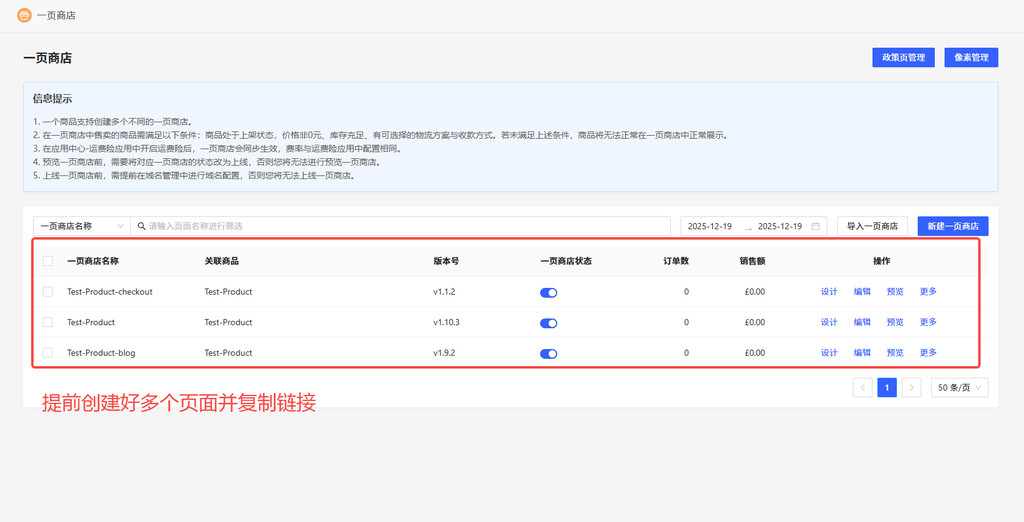Click 预览 link for Test-Product-blog

click(895, 353)
